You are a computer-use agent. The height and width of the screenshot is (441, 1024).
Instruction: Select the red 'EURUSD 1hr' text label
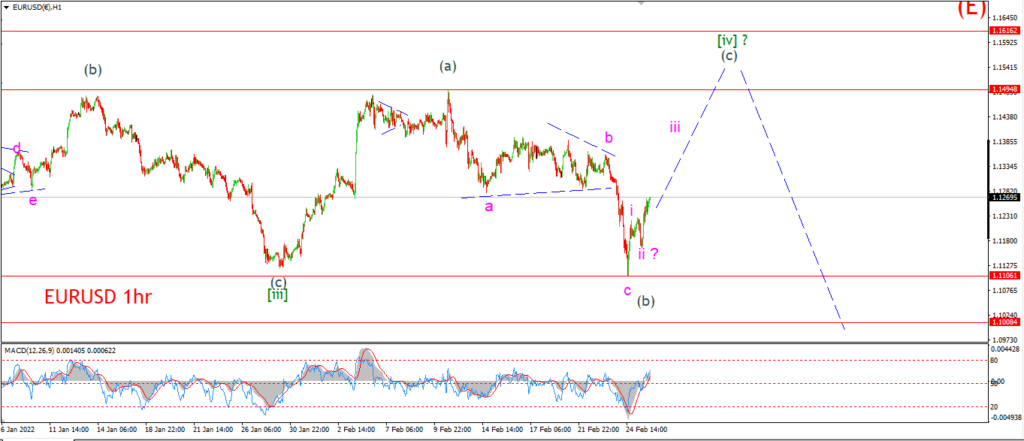click(x=98, y=297)
